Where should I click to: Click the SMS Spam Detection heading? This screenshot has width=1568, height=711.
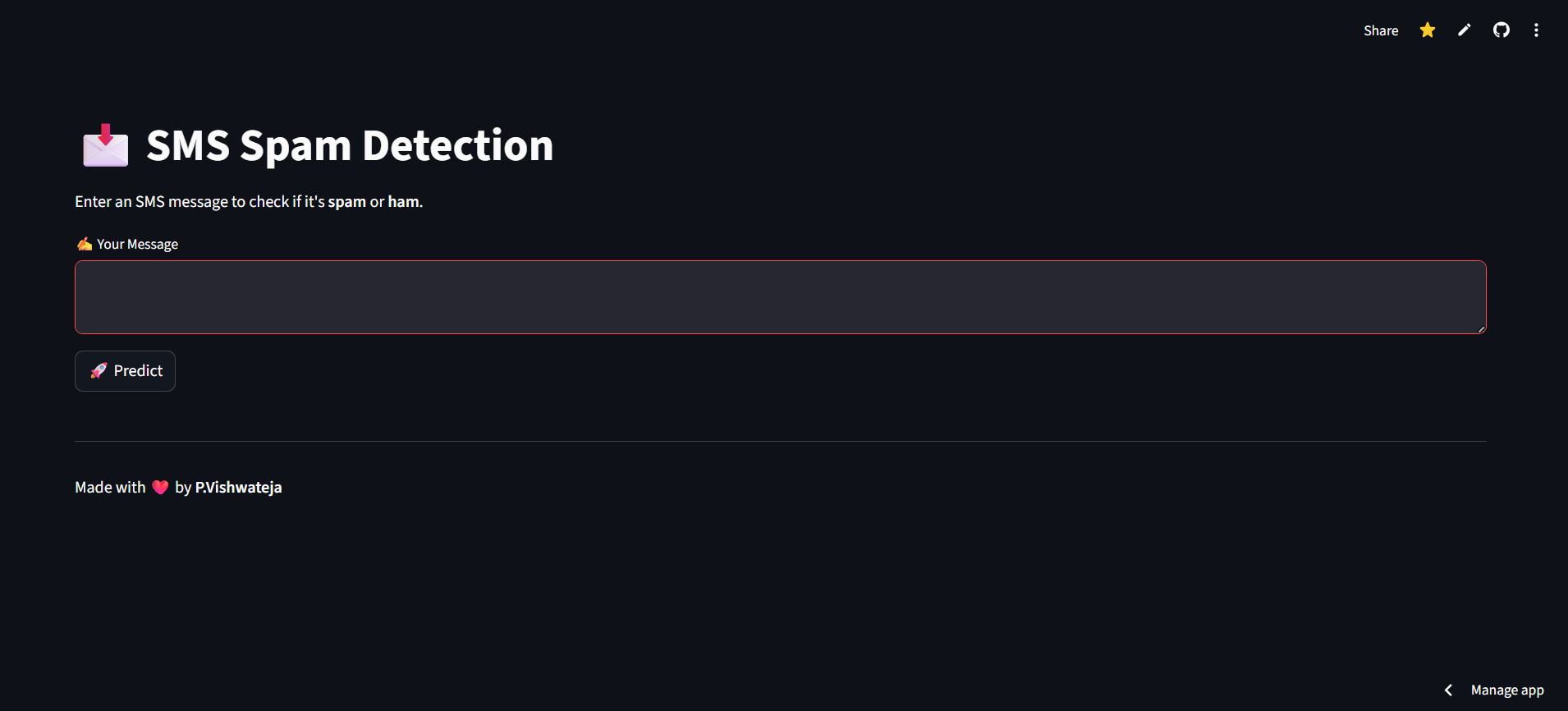click(350, 145)
